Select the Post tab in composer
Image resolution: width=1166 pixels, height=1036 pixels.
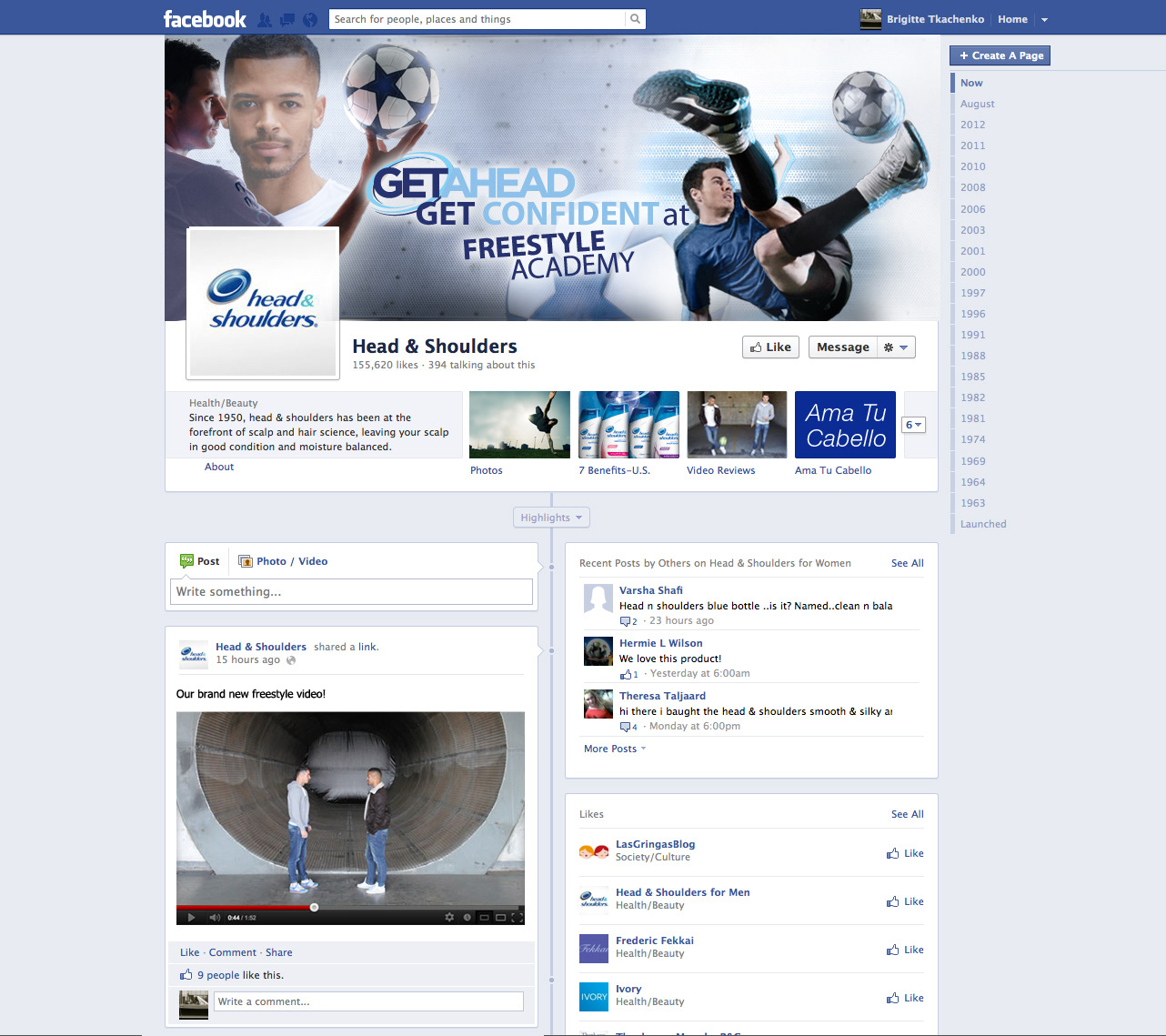[x=199, y=561]
